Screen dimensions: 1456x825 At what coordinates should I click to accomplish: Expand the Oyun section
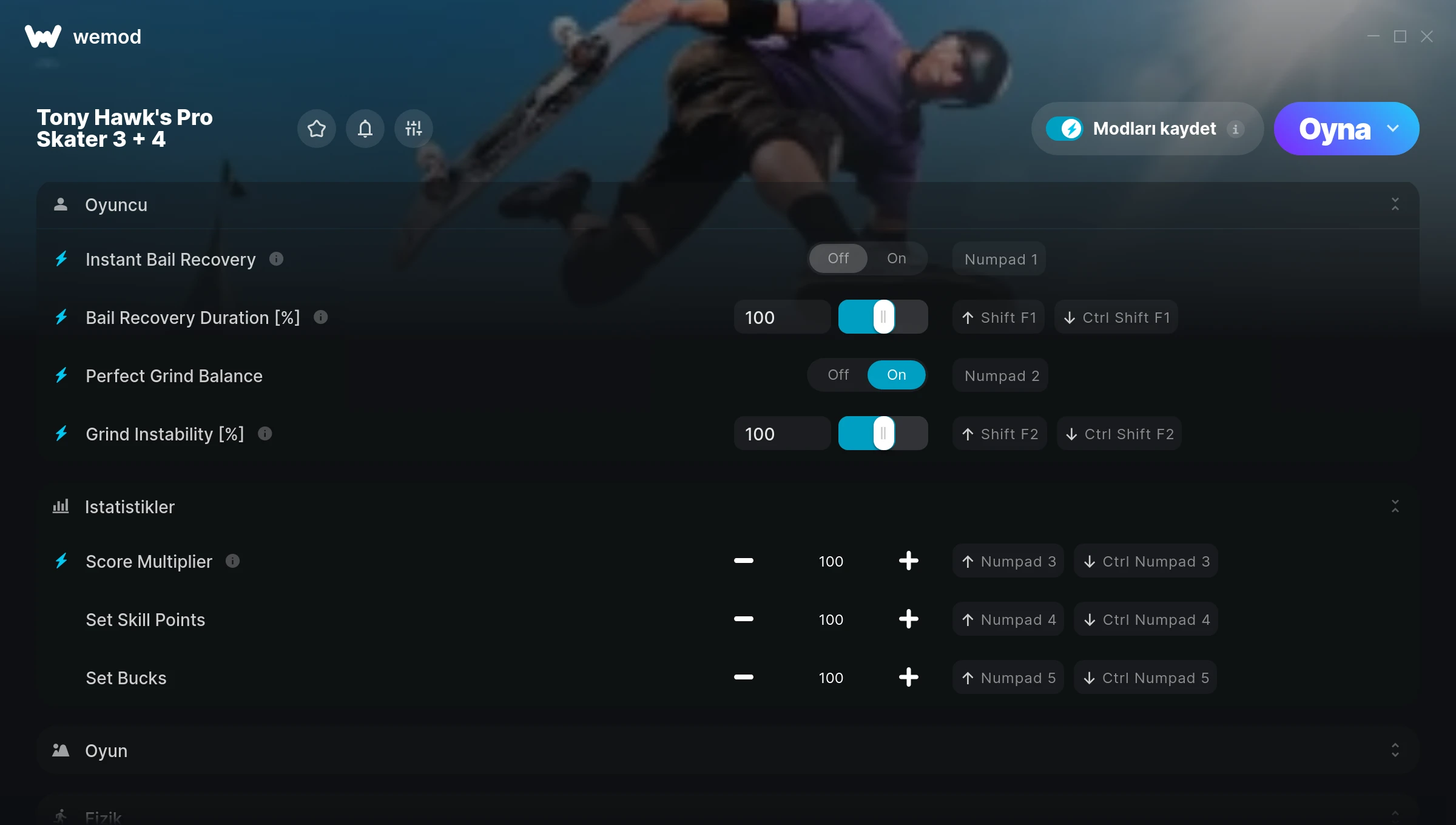(x=1395, y=750)
